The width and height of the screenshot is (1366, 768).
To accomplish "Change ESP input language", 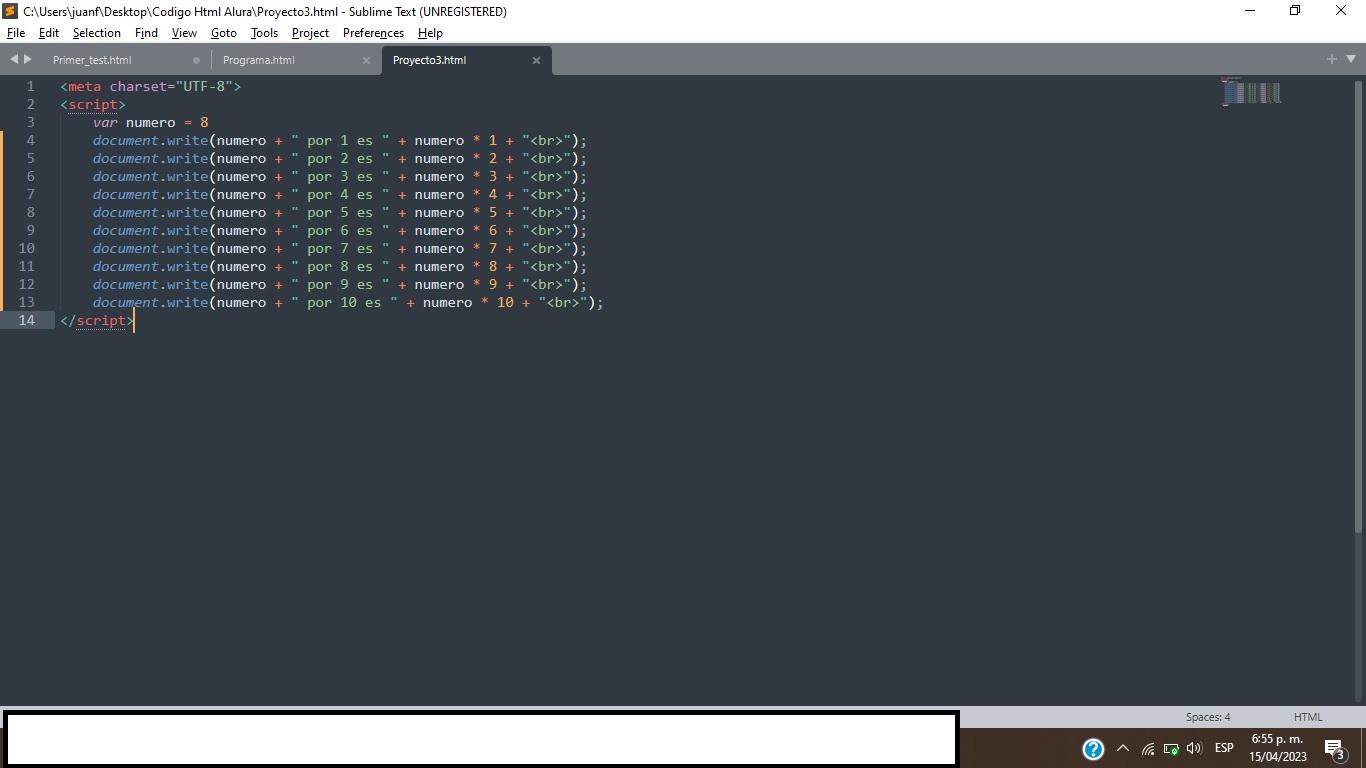I will point(1224,748).
